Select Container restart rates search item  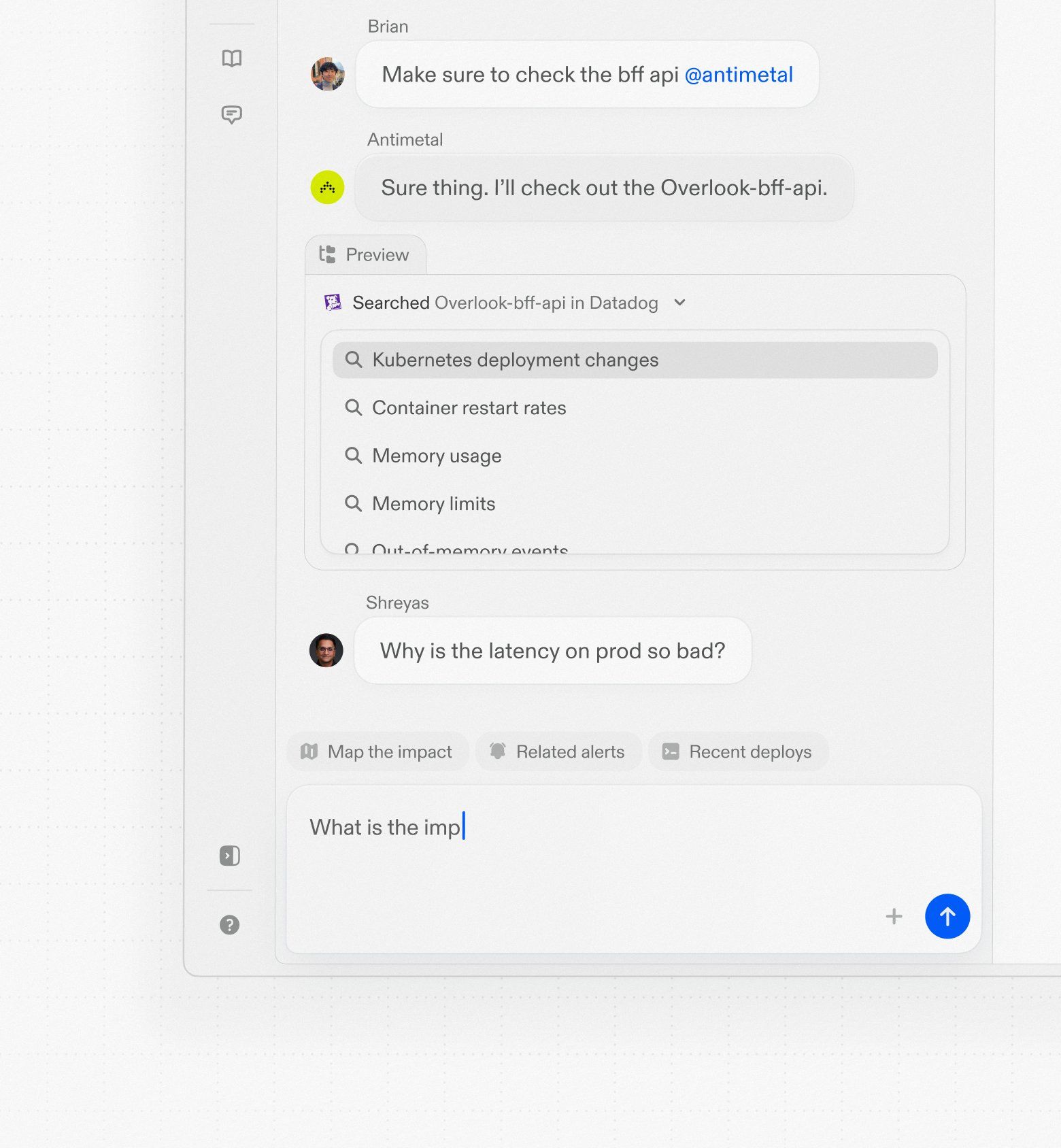[469, 408]
